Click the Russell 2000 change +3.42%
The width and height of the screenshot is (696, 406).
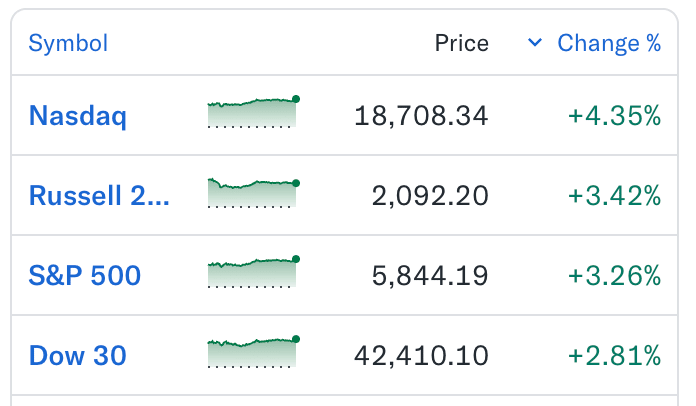pos(614,196)
